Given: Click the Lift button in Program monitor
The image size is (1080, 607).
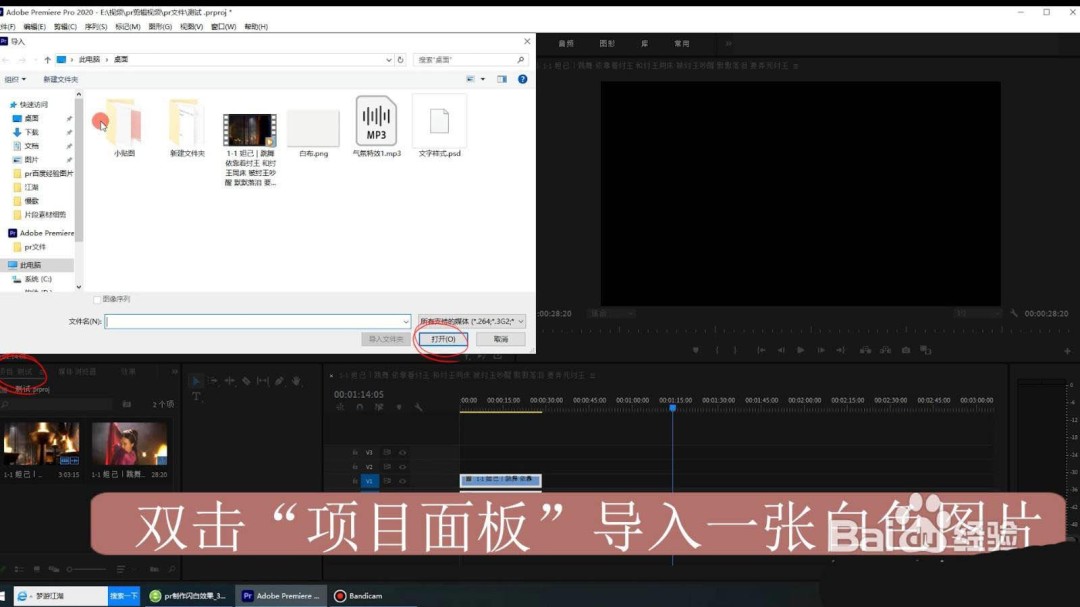Looking at the screenshot, I should click(865, 350).
